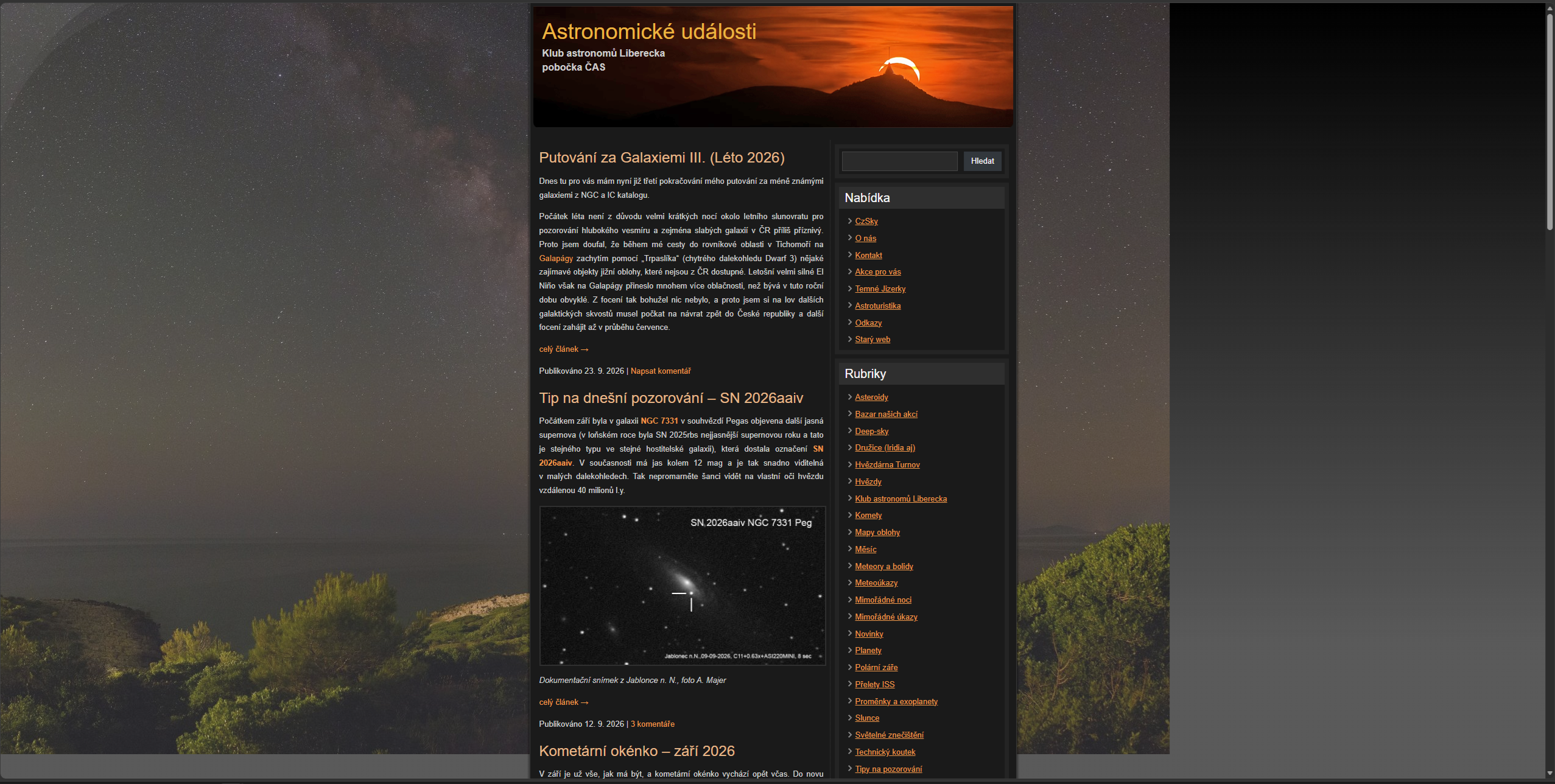Screen dimensions: 1555x784
Task: Select Přelety ISS category
Action: pos(875,685)
